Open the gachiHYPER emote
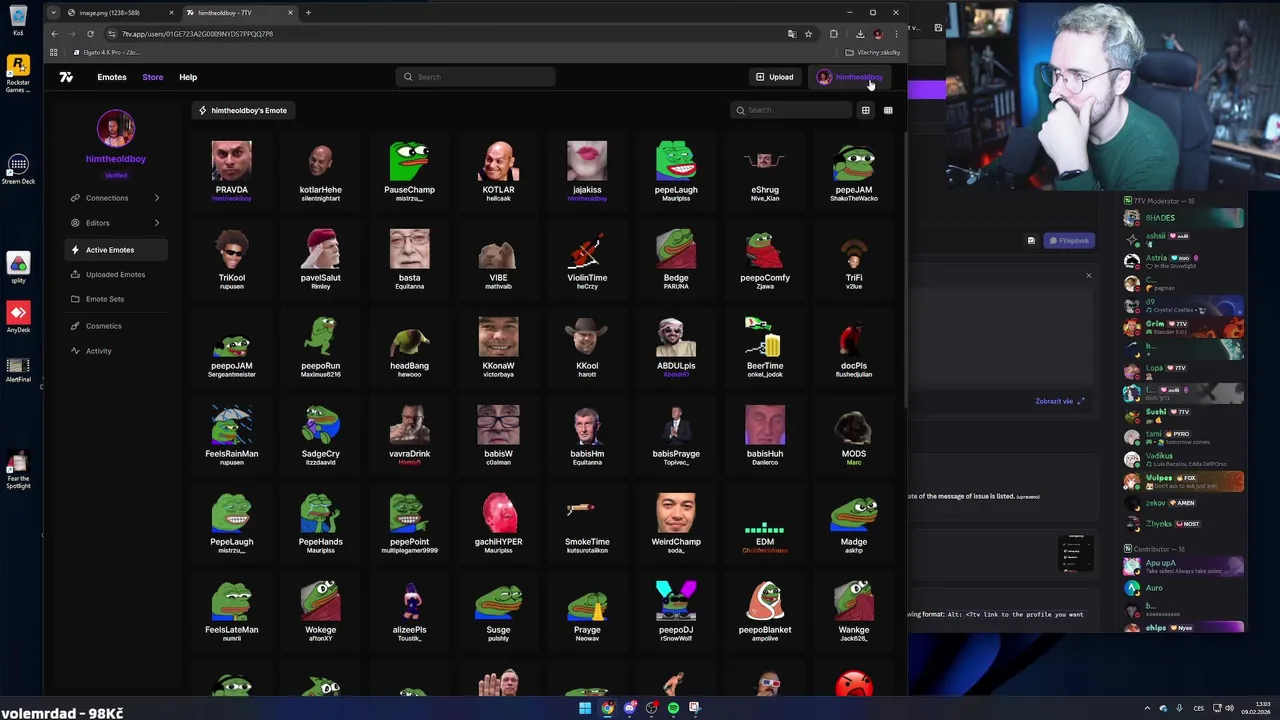This screenshot has height=720, width=1280. tap(498, 523)
